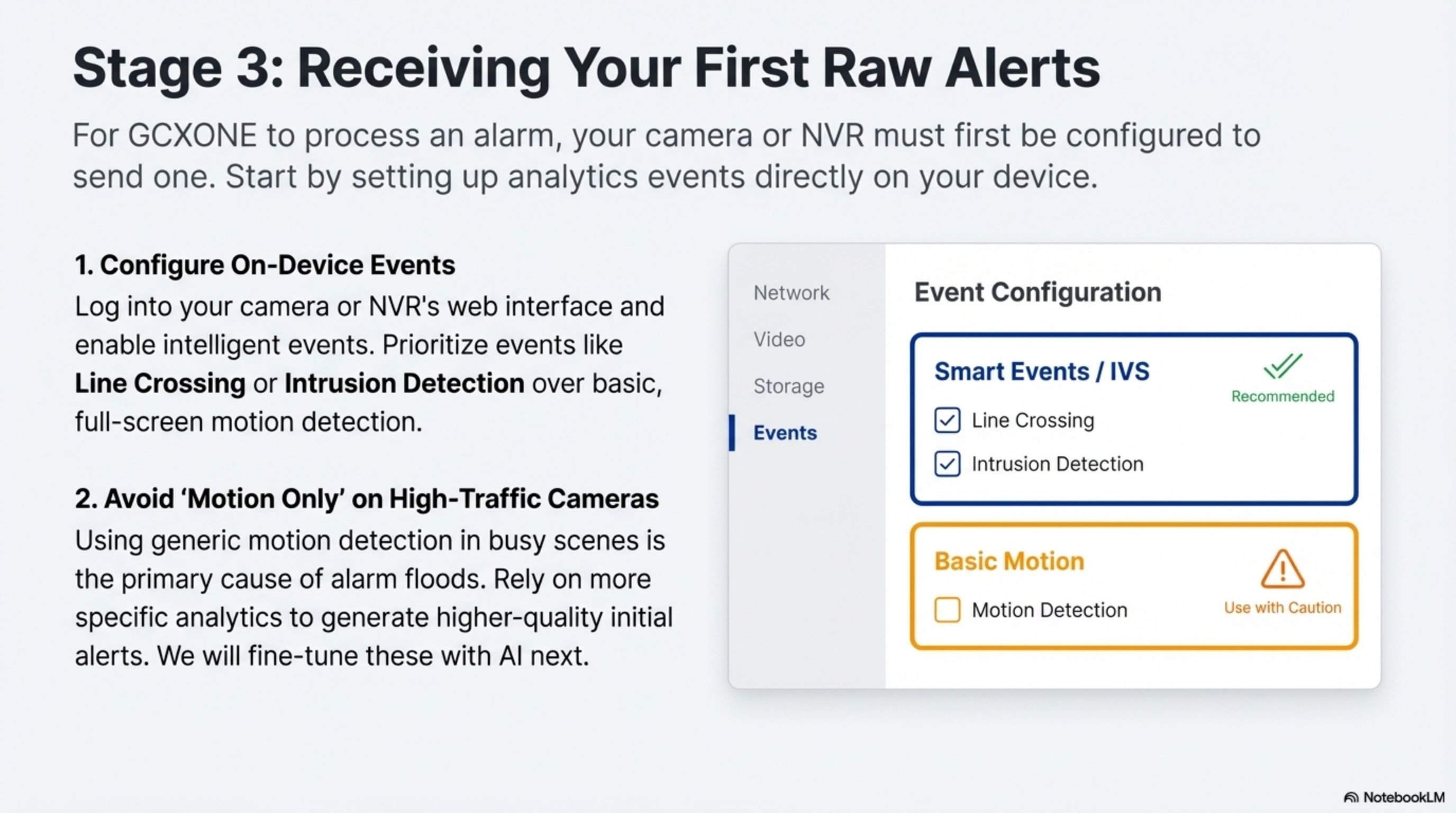This screenshot has height=813, width=1456.
Task: Go to the Storage sidebar section
Action: 788,386
